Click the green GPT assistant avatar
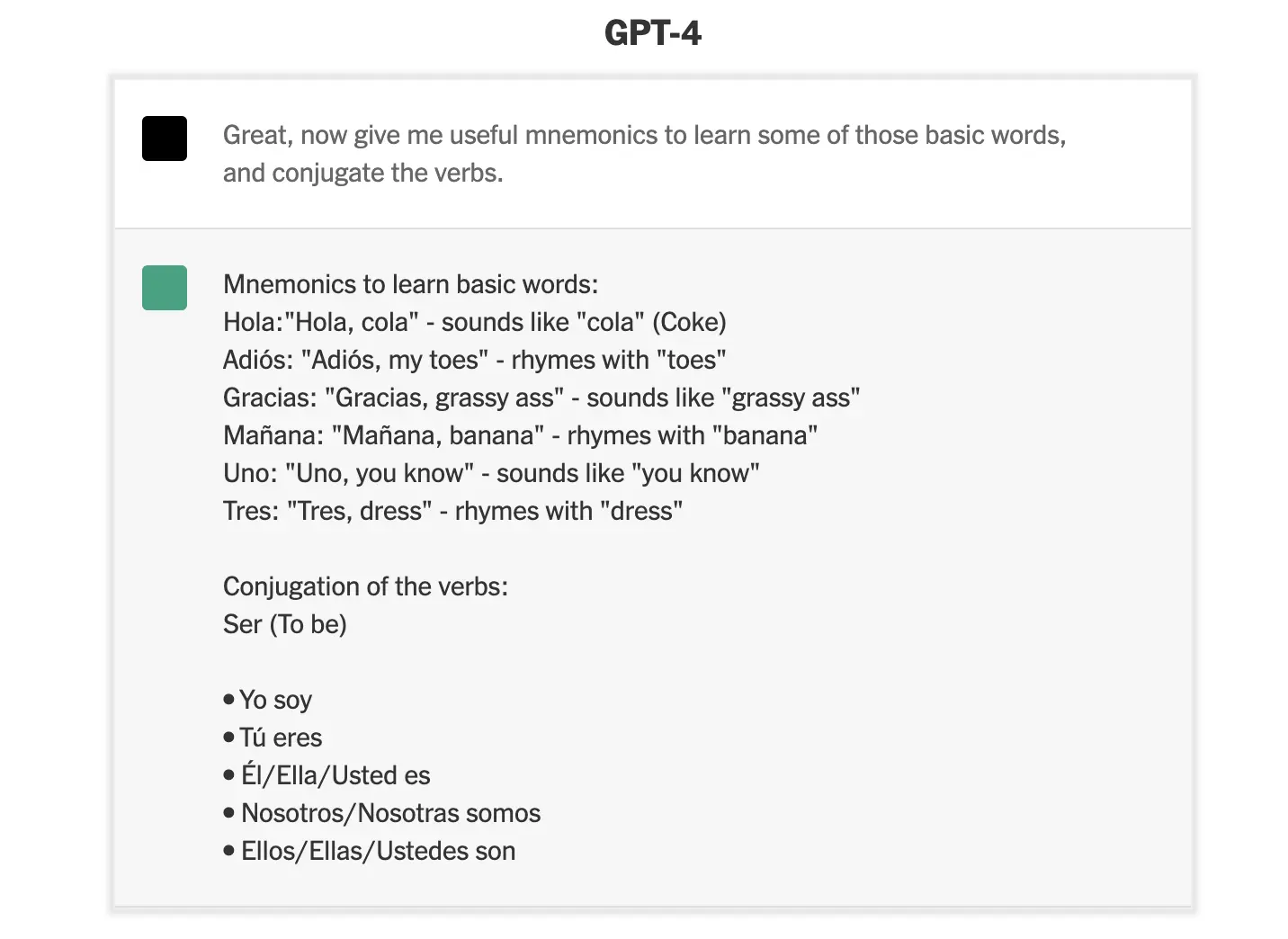Screen dimensions: 1288x939 point(165,288)
